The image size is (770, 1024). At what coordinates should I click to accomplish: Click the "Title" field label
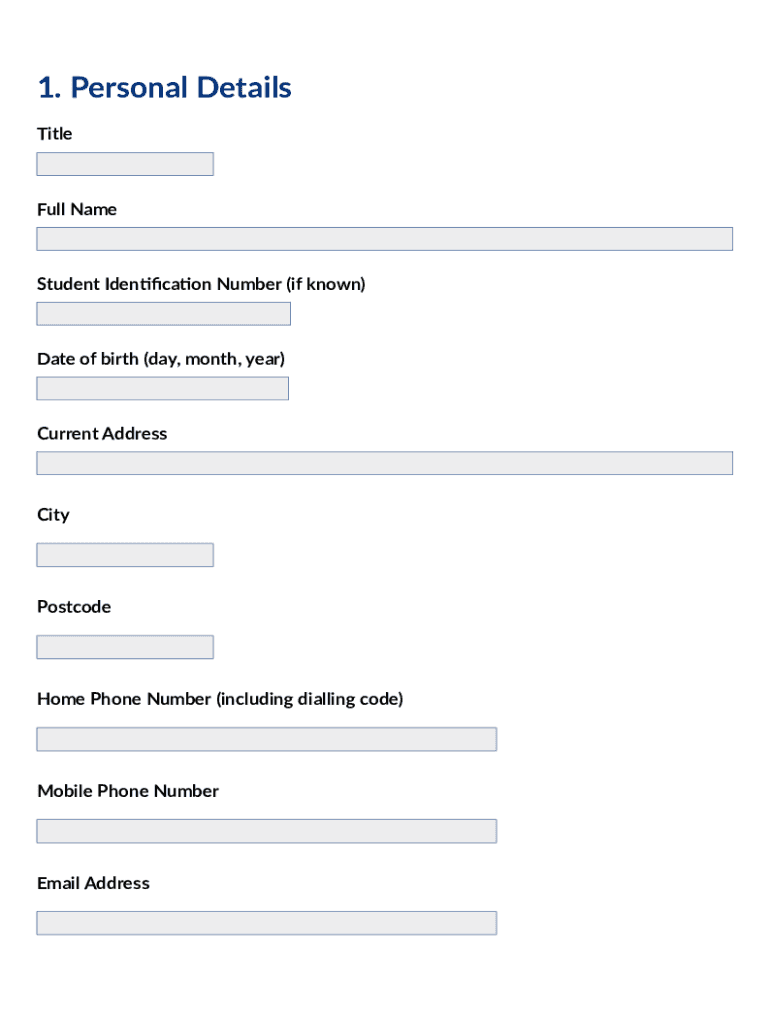pos(55,134)
